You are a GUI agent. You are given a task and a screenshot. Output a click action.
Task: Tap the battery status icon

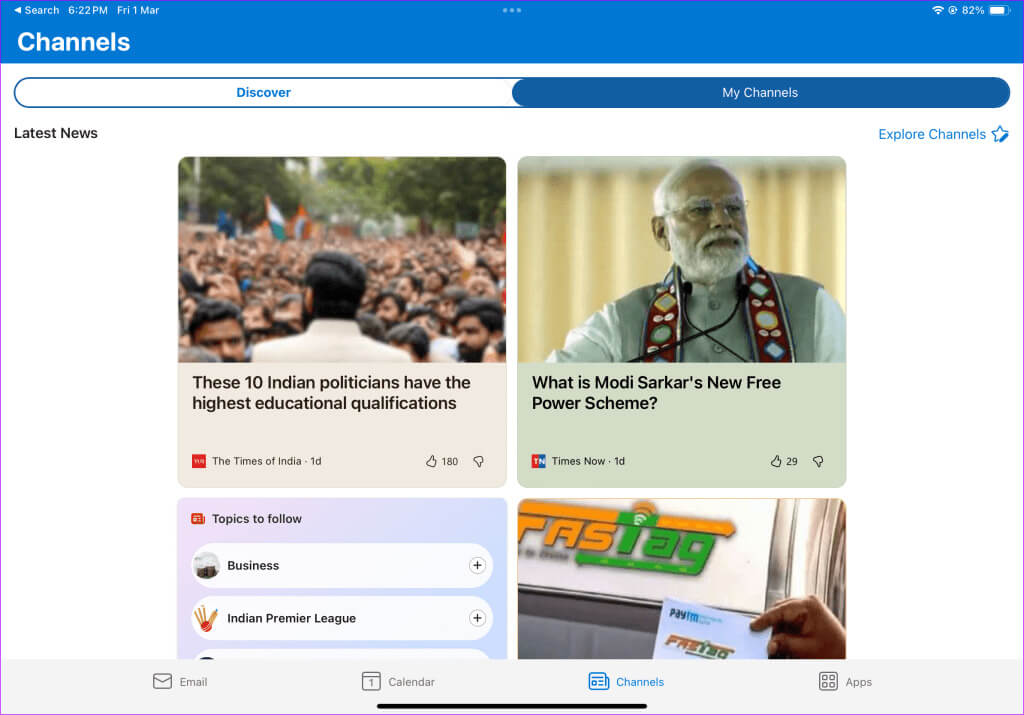pos(999,10)
